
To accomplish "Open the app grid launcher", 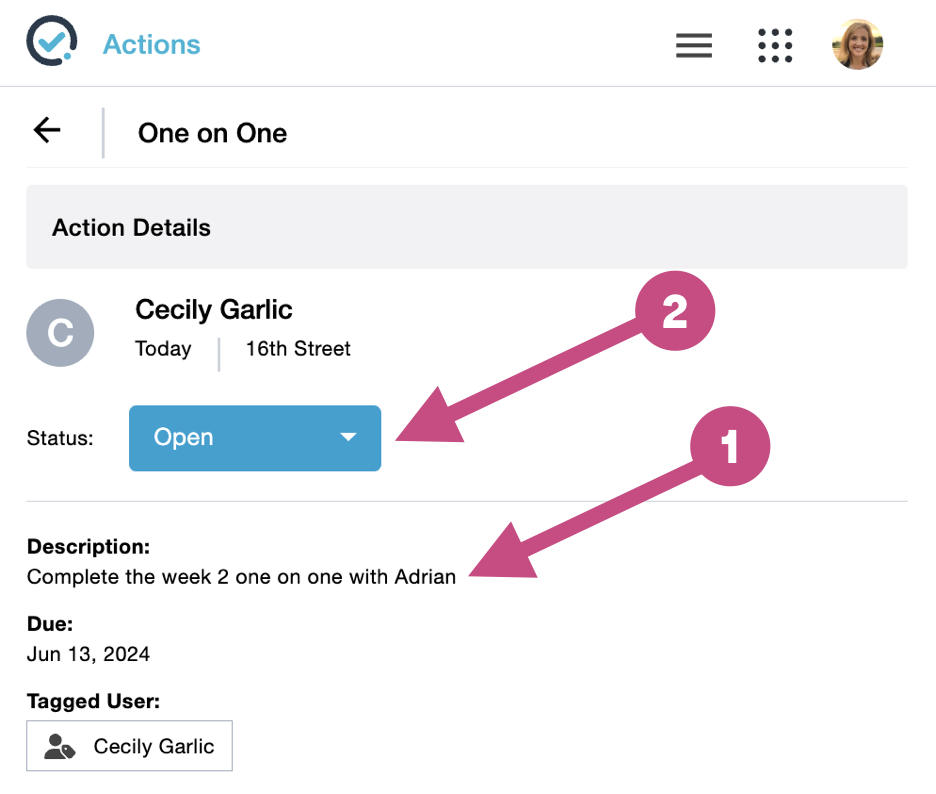I will click(775, 45).
